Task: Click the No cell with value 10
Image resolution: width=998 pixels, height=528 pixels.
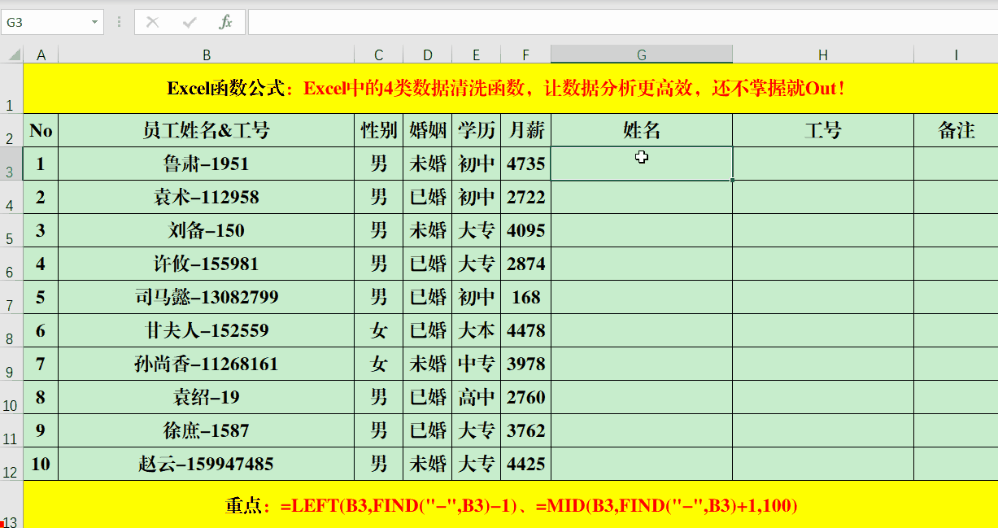Action: tap(41, 464)
